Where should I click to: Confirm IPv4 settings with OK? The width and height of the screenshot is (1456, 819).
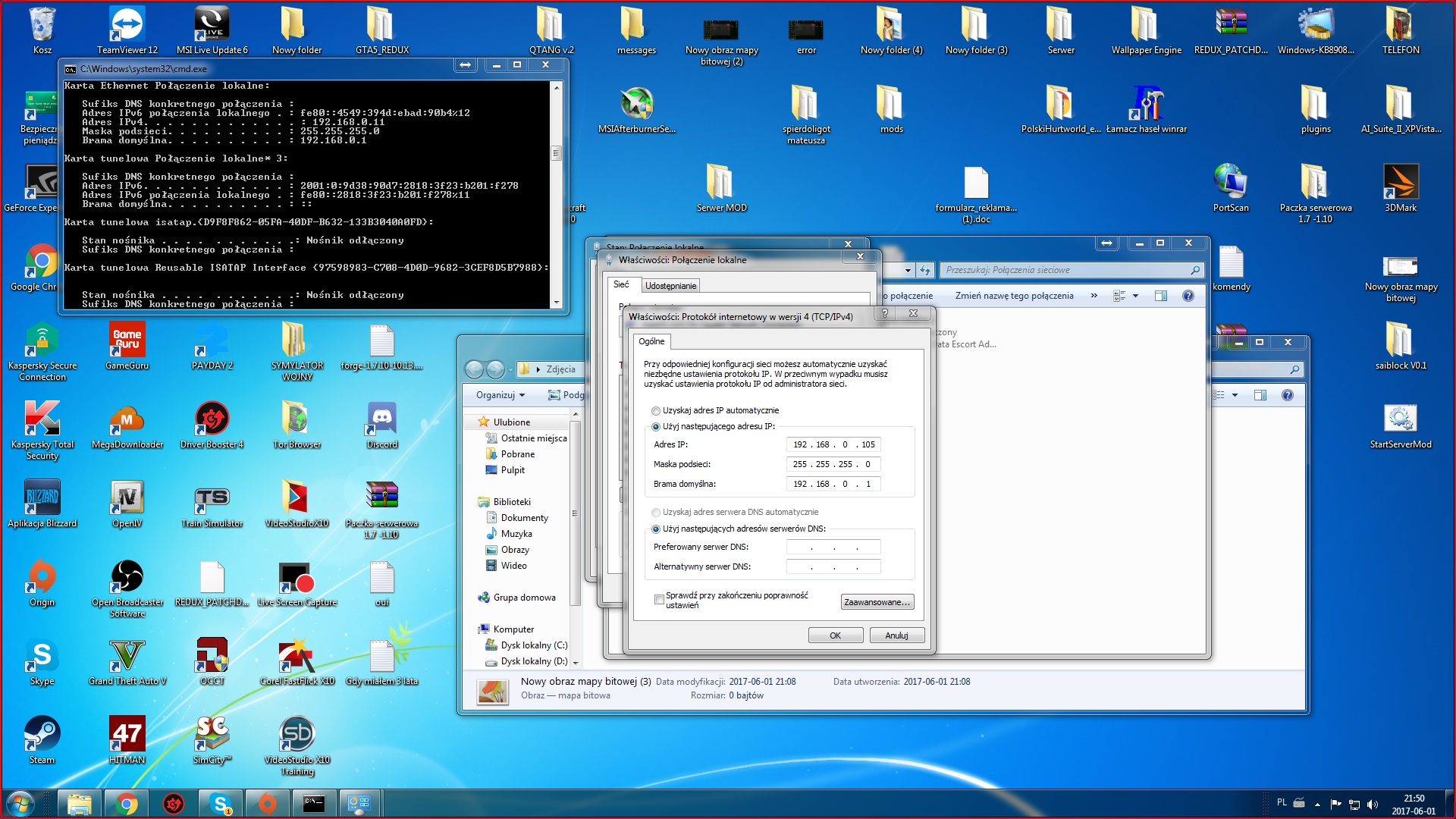[835, 635]
